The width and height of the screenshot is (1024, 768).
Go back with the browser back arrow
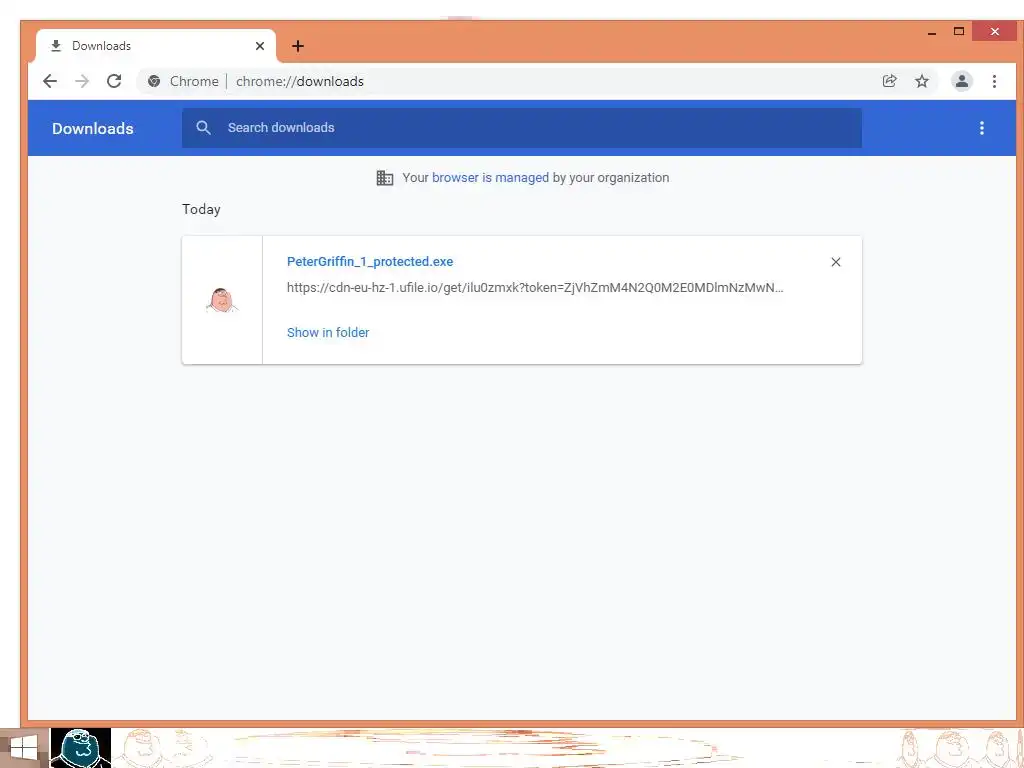(50, 81)
